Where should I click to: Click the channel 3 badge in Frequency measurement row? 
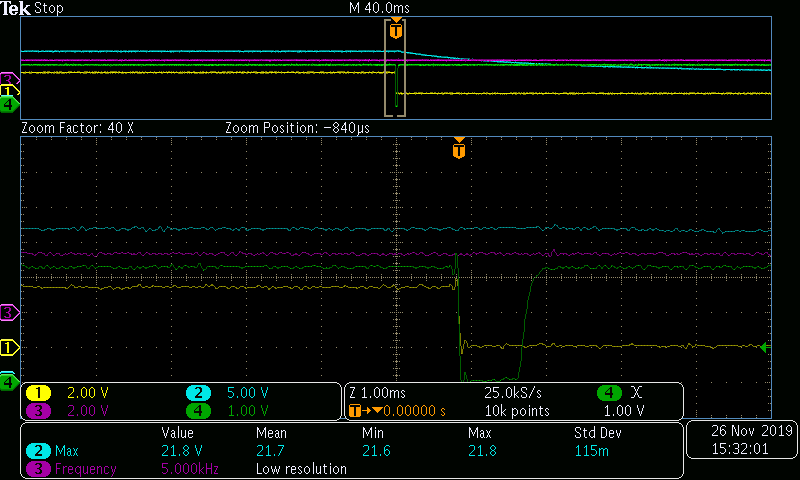pyautogui.click(x=38, y=469)
